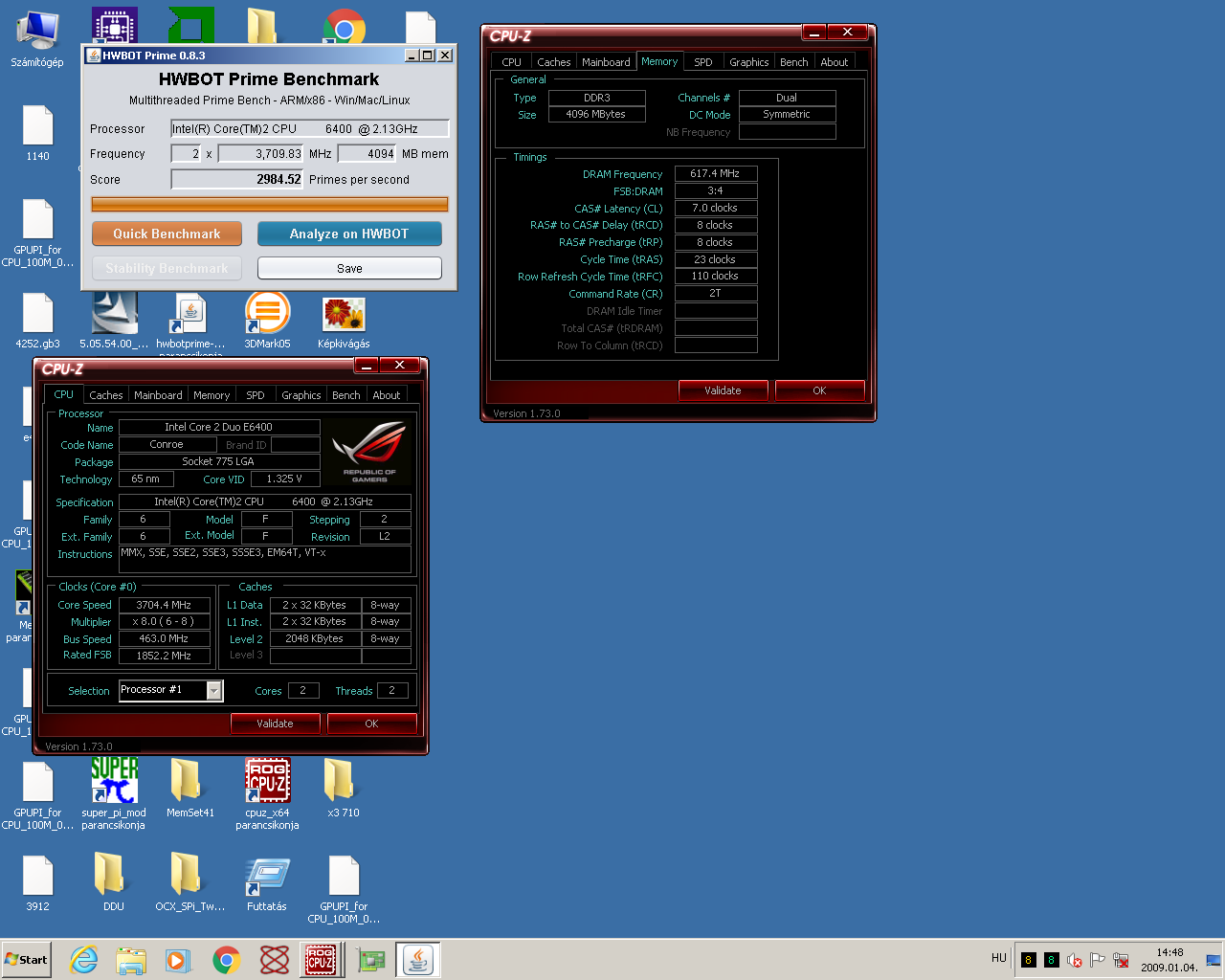Open Windows Explorer from the taskbar
The image size is (1225, 980).
(131, 960)
